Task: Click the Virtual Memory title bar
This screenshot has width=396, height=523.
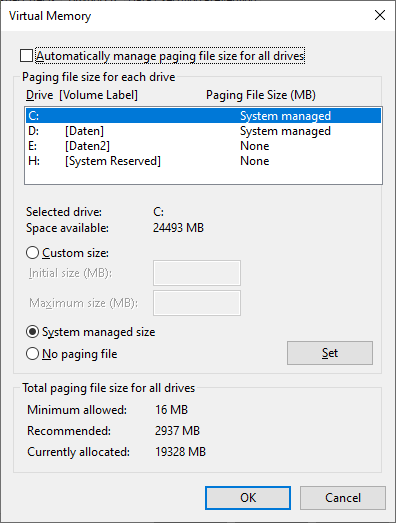Action: 187,16
